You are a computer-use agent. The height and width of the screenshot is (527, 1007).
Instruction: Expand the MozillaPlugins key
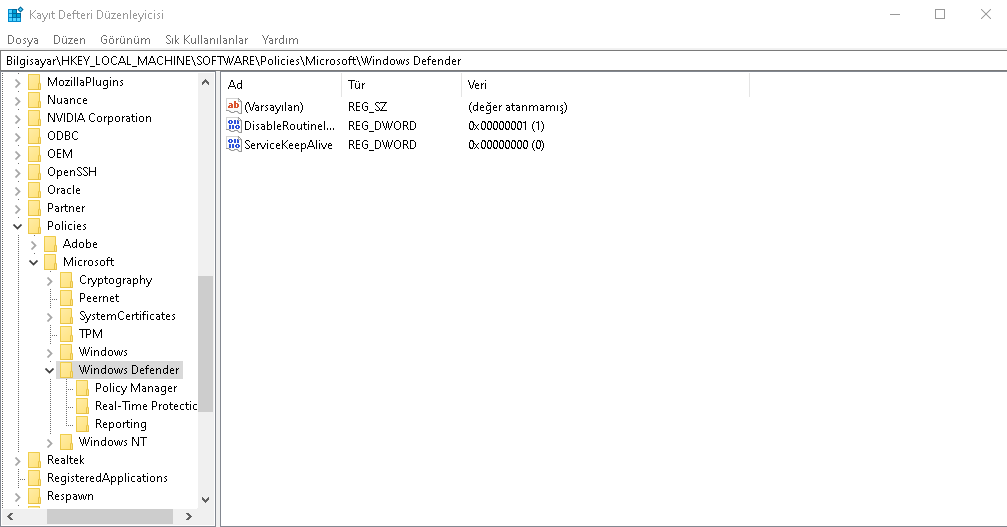[17, 82]
